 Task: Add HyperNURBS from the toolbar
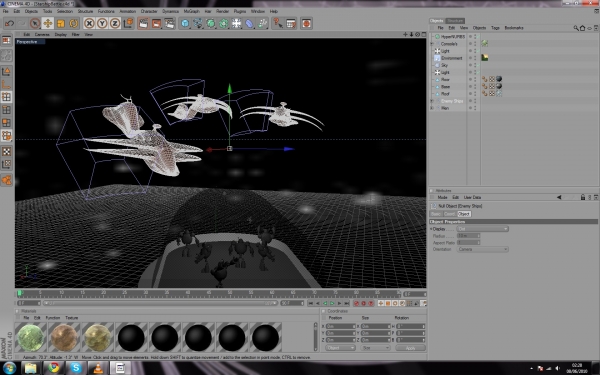tap(211, 24)
